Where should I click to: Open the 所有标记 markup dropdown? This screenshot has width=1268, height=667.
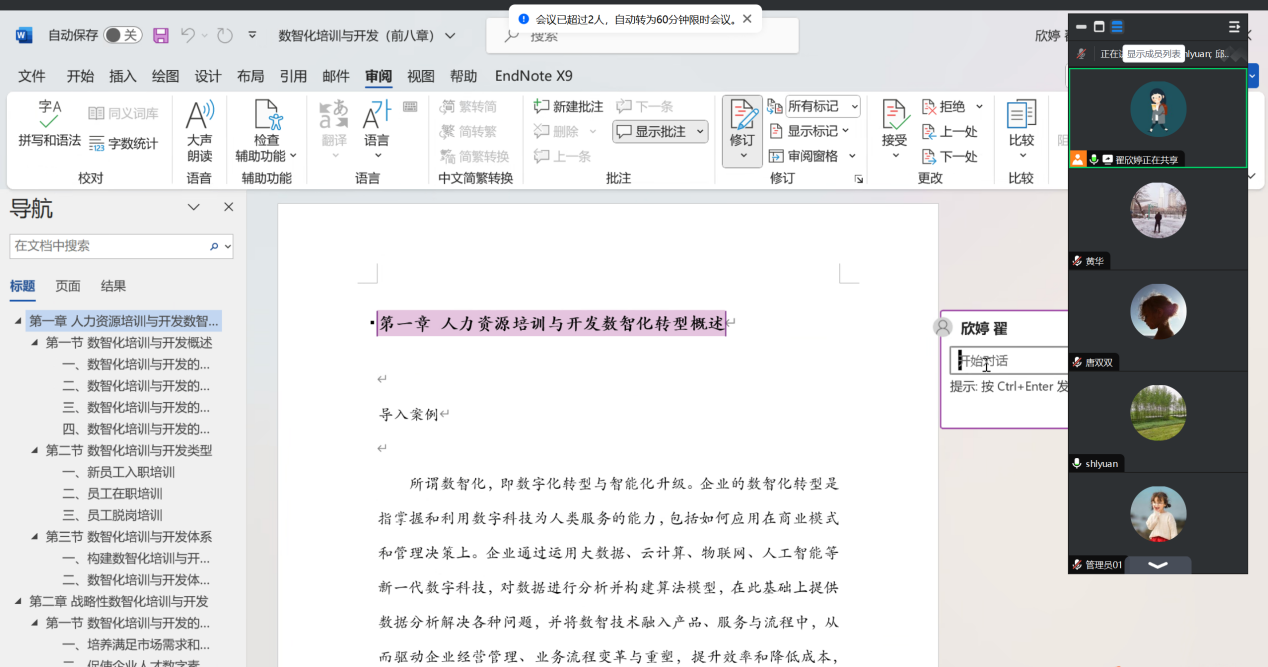pyautogui.click(x=822, y=106)
